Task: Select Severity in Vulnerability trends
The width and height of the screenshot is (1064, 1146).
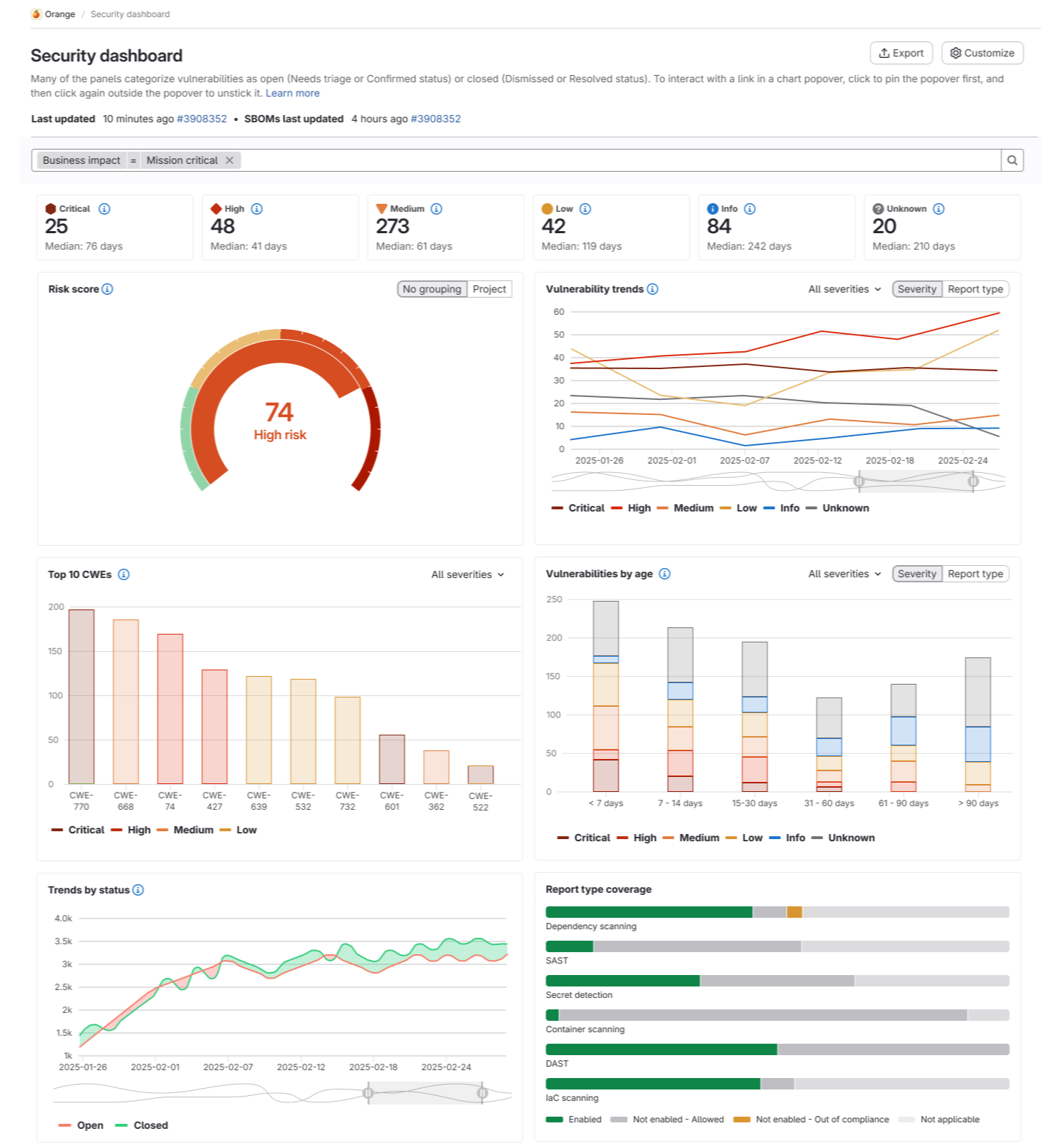Action: click(x=917, y=289)
